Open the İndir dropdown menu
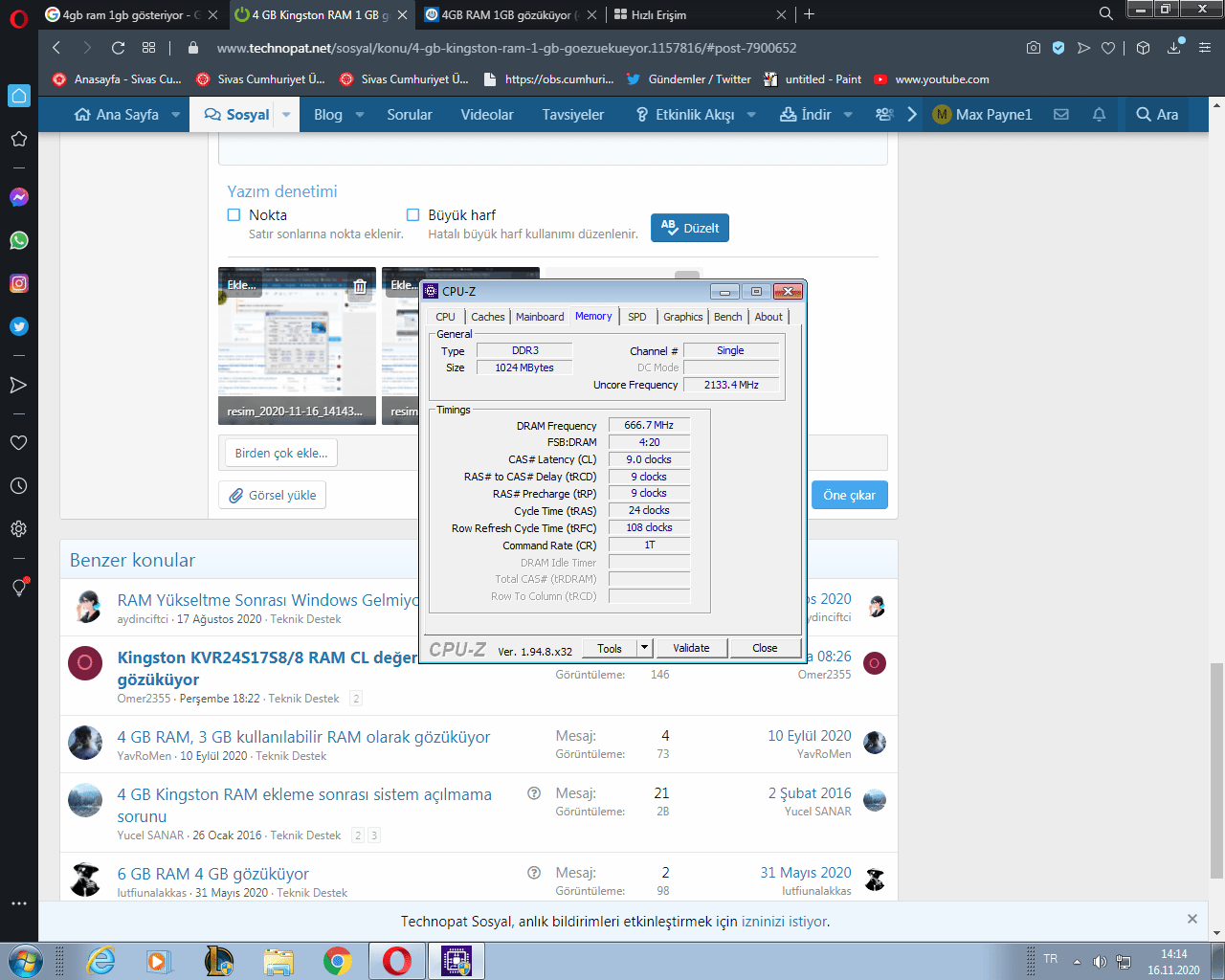 pos(848,114)
